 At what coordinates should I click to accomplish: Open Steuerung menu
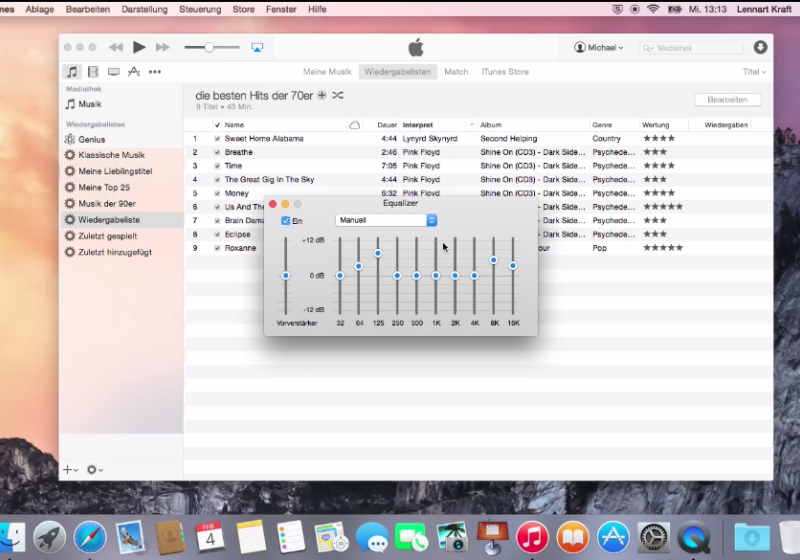tap(200, 9)
